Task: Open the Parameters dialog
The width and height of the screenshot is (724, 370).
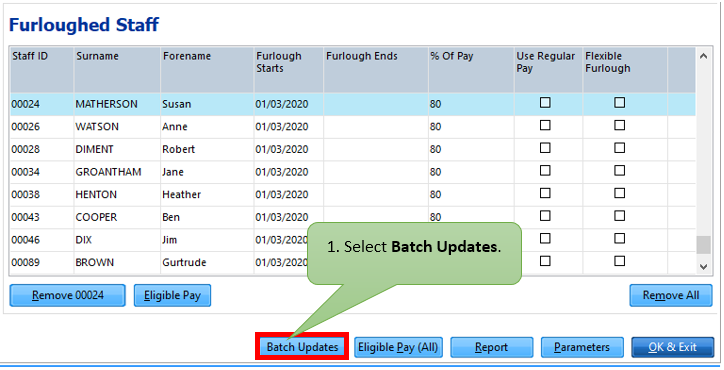Action: coord(582,347)
